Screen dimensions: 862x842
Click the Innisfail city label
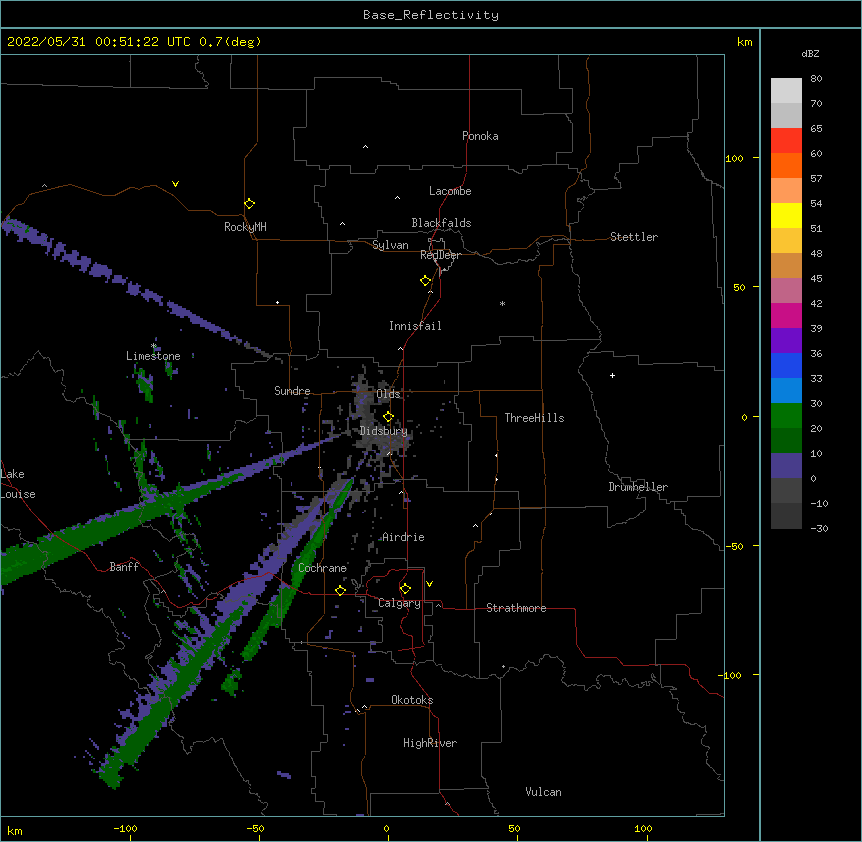415,326
